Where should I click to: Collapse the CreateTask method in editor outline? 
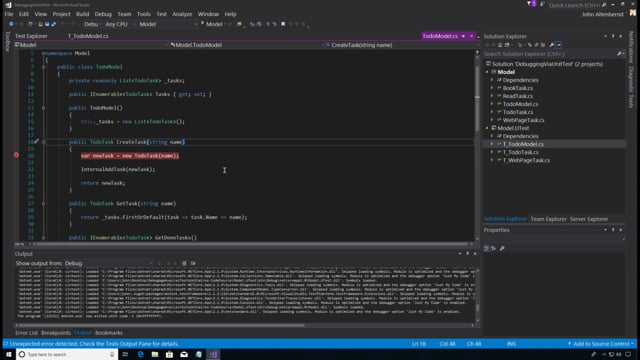click(x=44, y=142)
